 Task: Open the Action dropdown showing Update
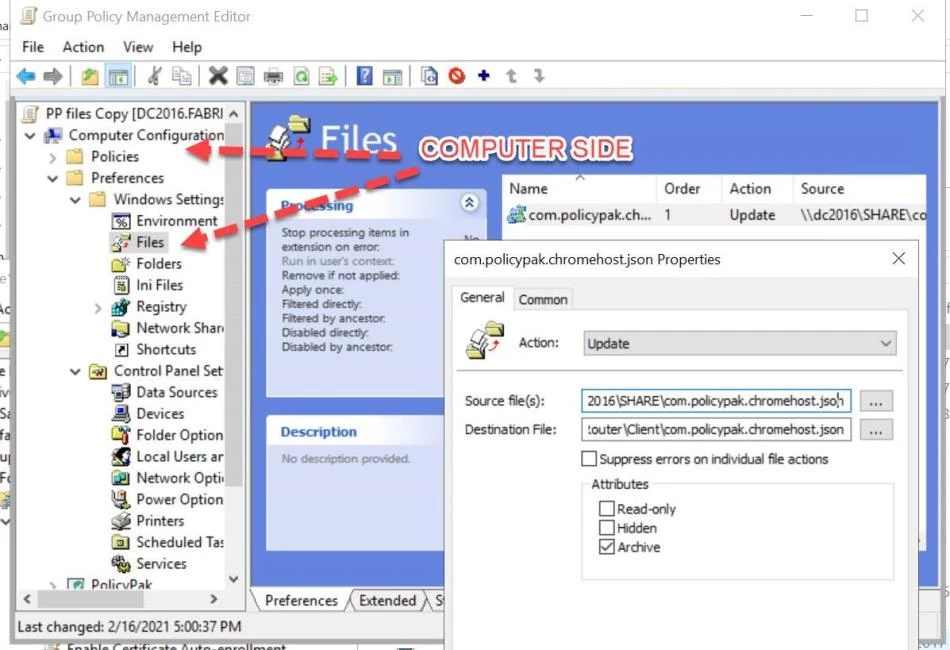click(739, 343)
